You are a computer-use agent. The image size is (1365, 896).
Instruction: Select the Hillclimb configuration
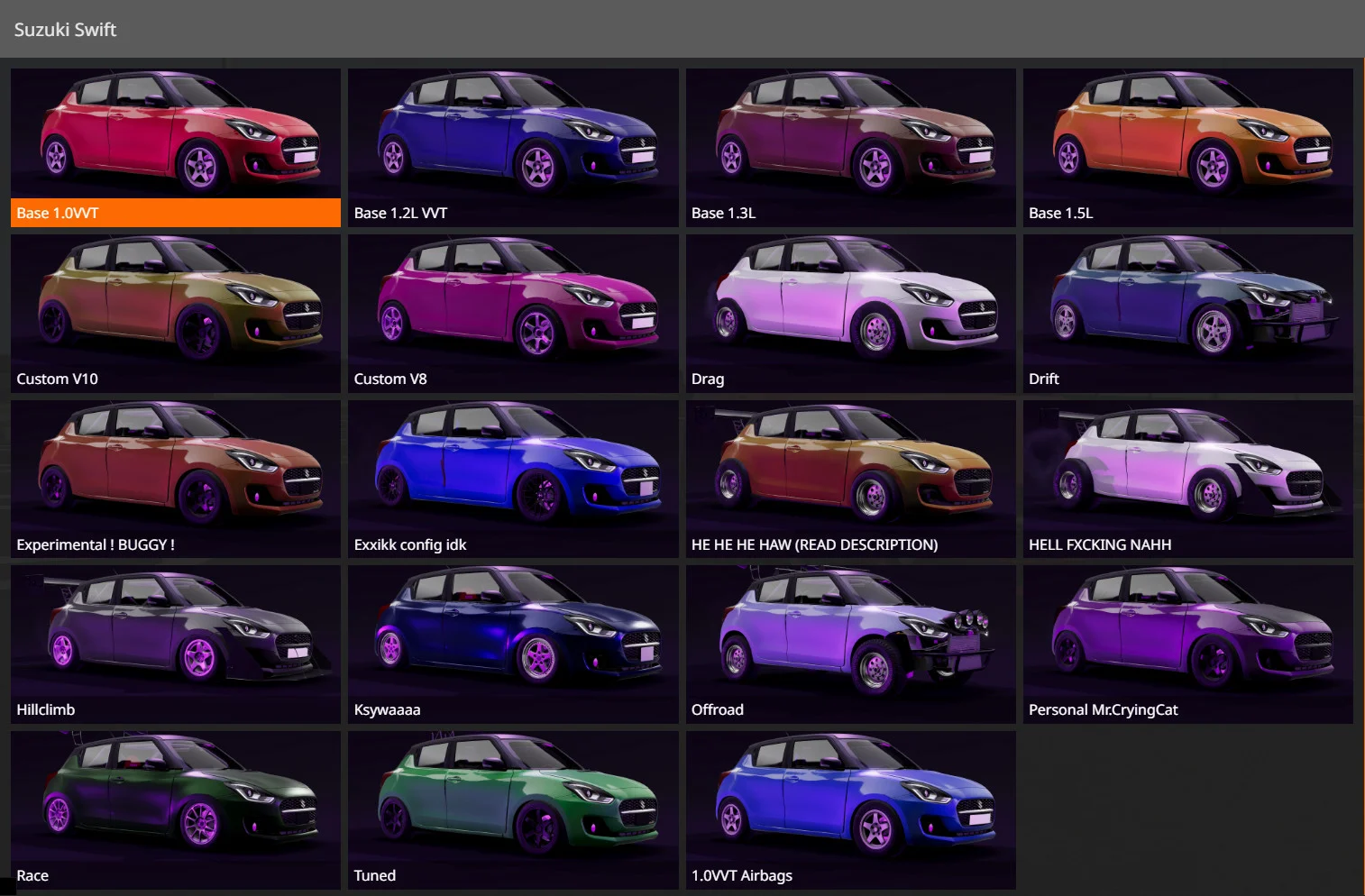click(176, 633)
